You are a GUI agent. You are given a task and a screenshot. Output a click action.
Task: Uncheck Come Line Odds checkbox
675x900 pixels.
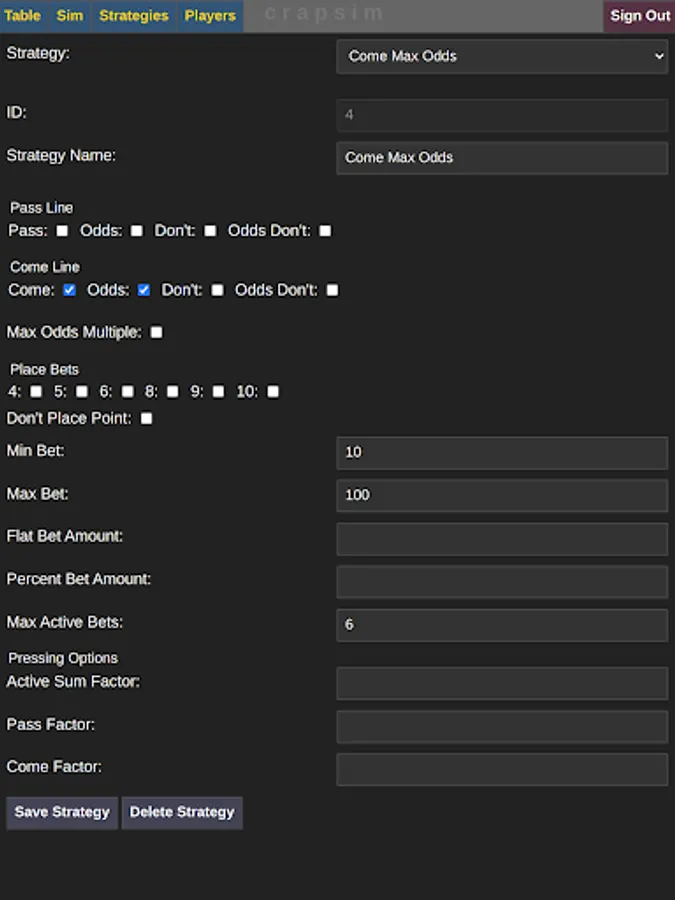pyautogui.click(x=144, y=290)
